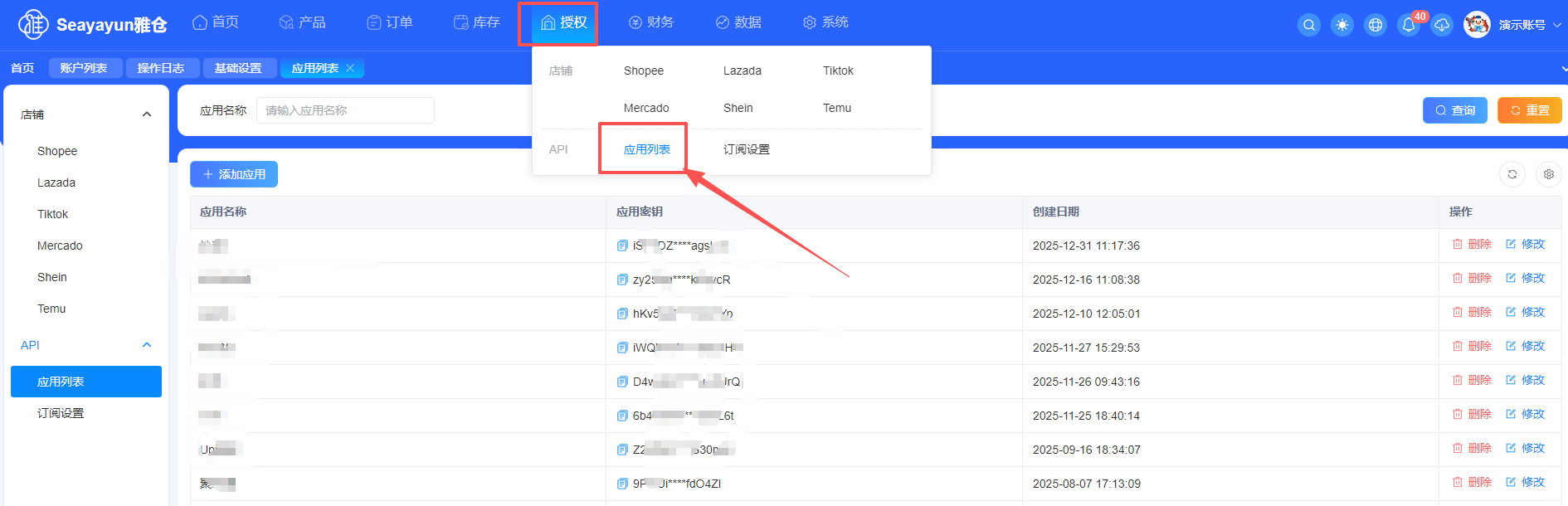This screenshot has height=506, width=1568.
Task: Copy app key in 2025-11-26 row
Action: click(622, 382)
